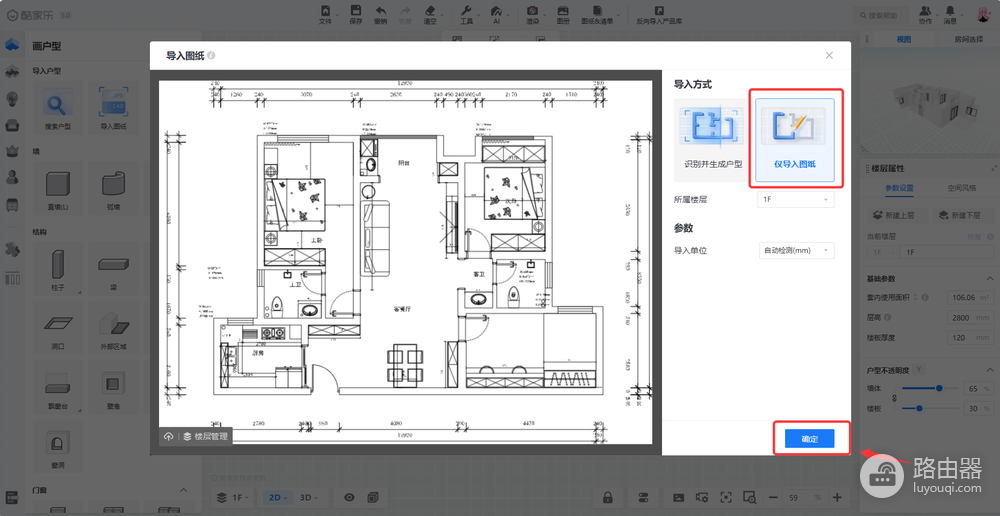This screenshot has height=516, width=1000.
Task: Toggle the eye visibility icon in bottom bar
Action: (x=349, y=498)
